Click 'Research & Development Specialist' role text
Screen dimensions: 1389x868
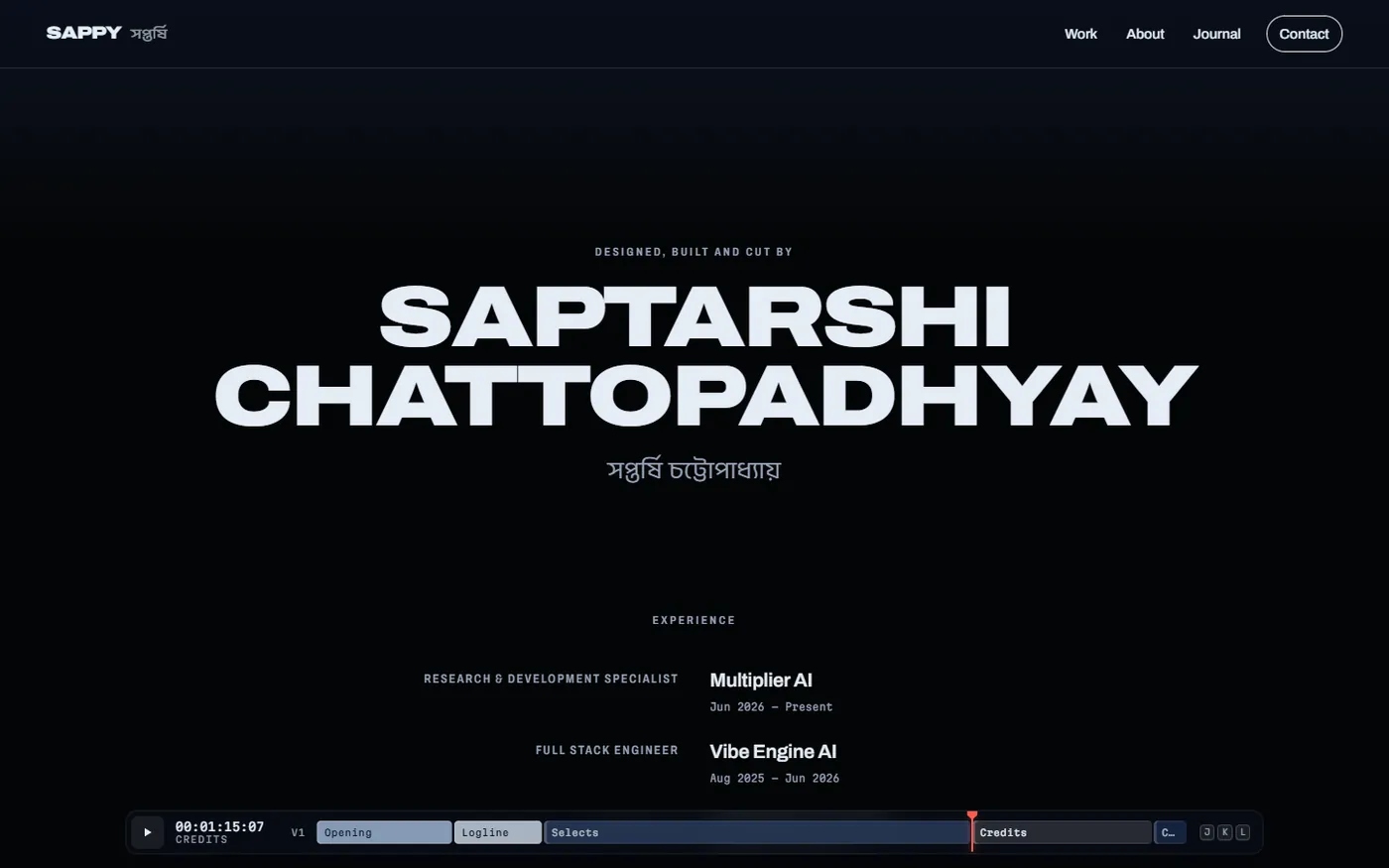click(x=551, y=679)
